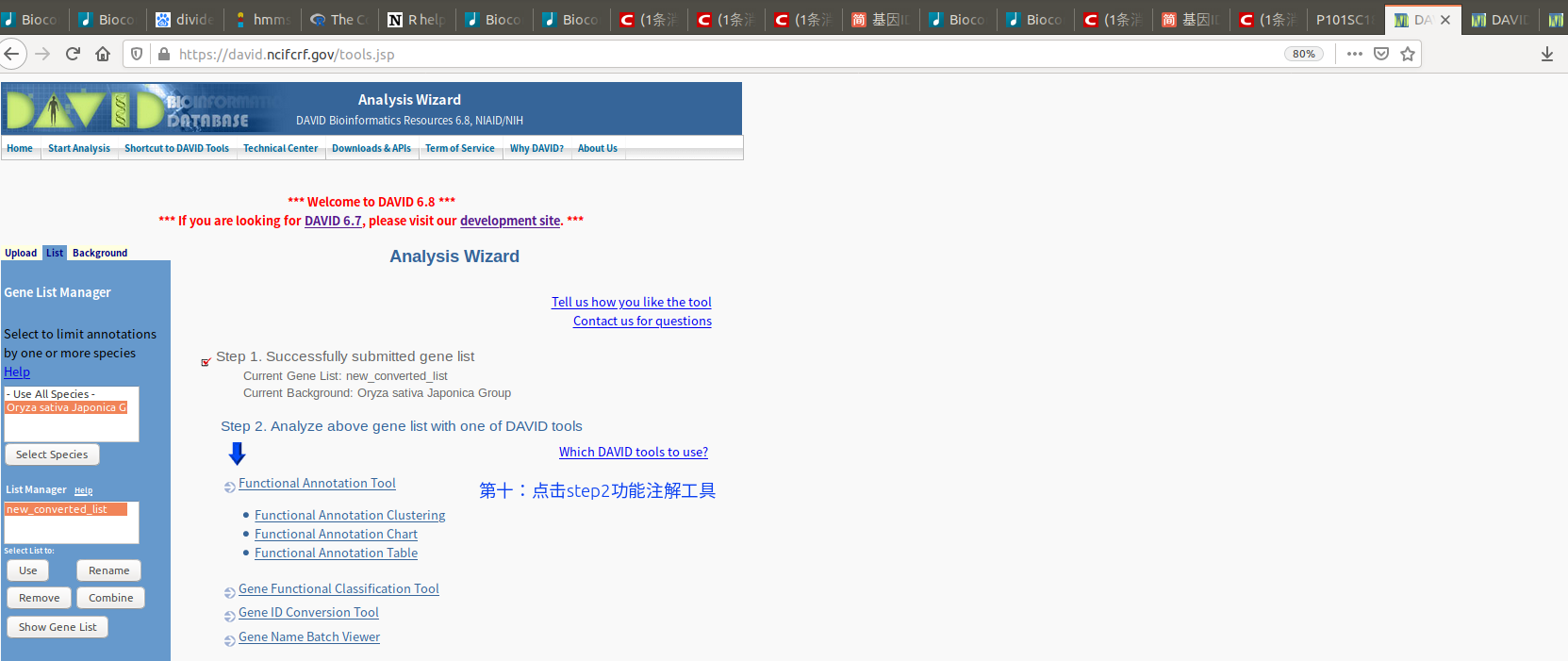Open the page actions three-dots menu
1568x661 pixels.
[1355, 54]
